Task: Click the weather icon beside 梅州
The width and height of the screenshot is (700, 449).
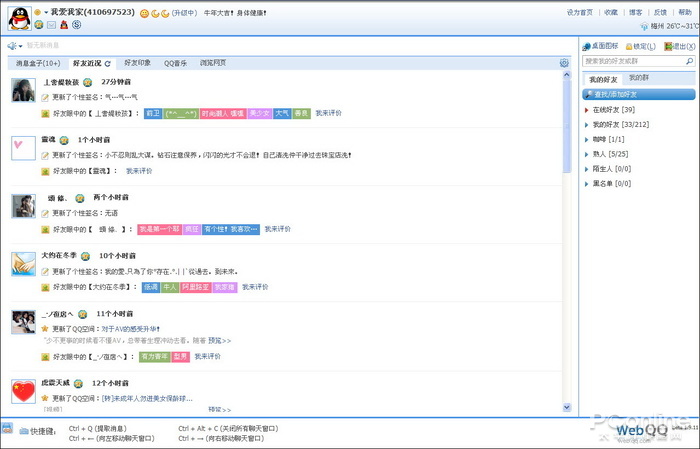Action: 644,27
